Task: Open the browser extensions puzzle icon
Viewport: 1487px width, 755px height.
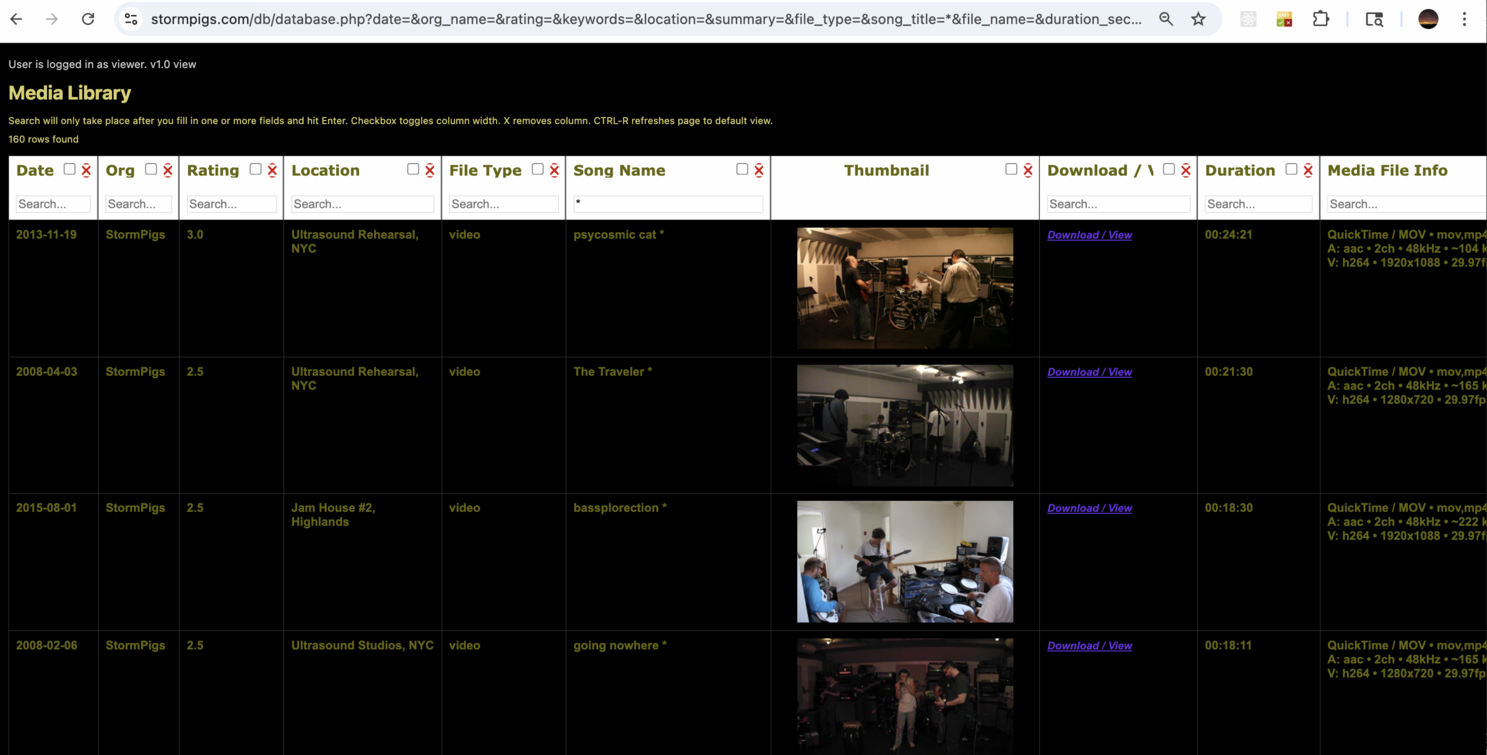Action: click(1321, 19)
